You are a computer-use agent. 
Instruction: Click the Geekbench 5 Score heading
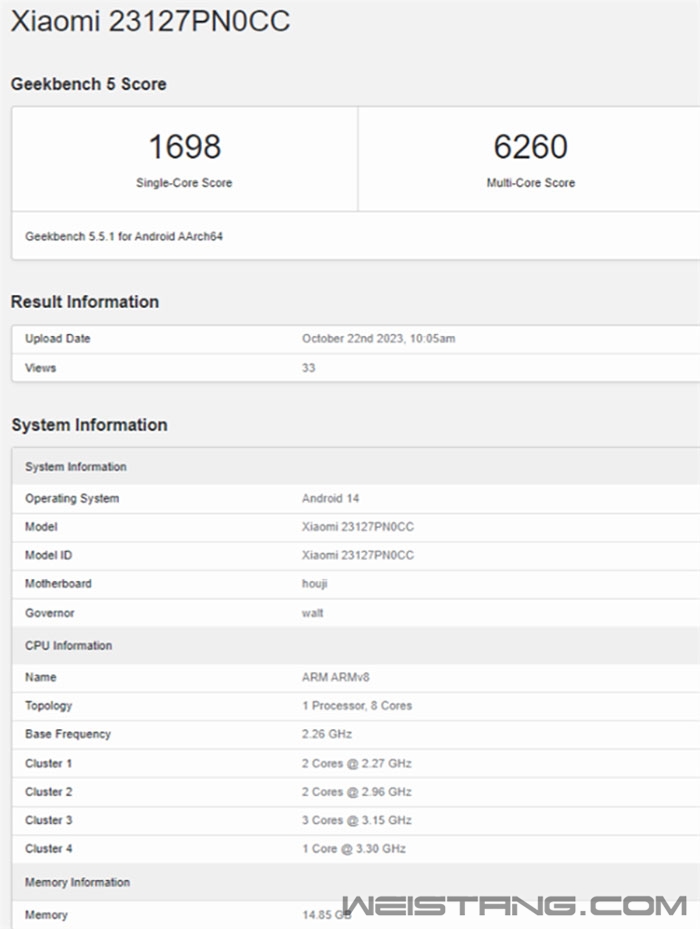[x=88, y=85]
